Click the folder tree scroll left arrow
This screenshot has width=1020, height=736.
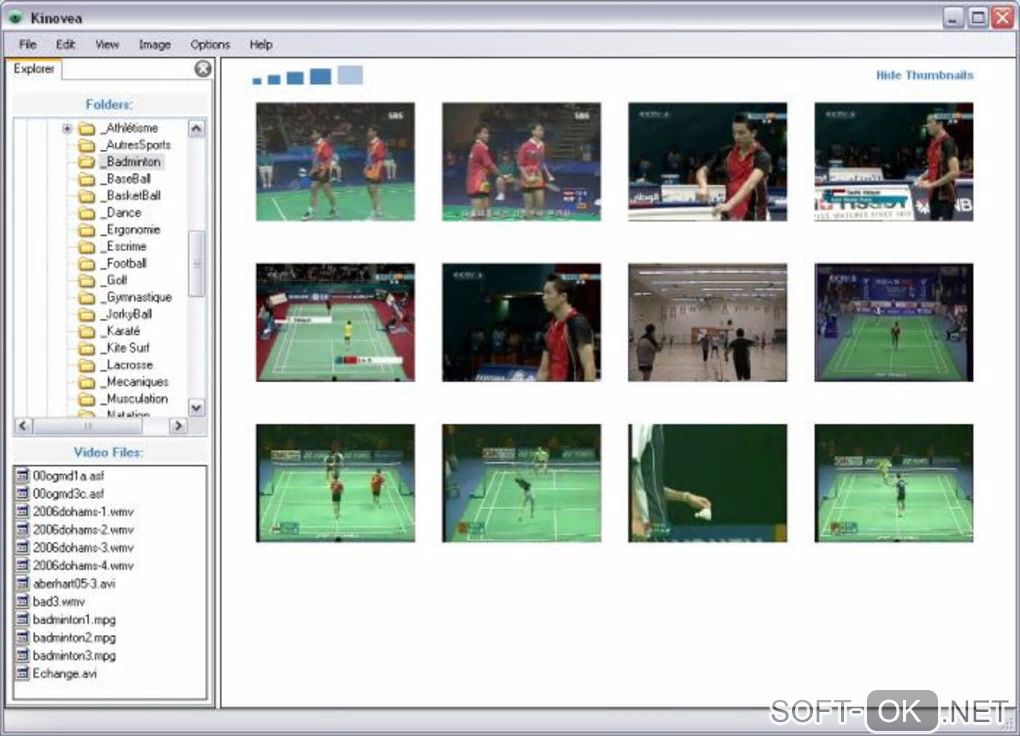coord(23,426)
